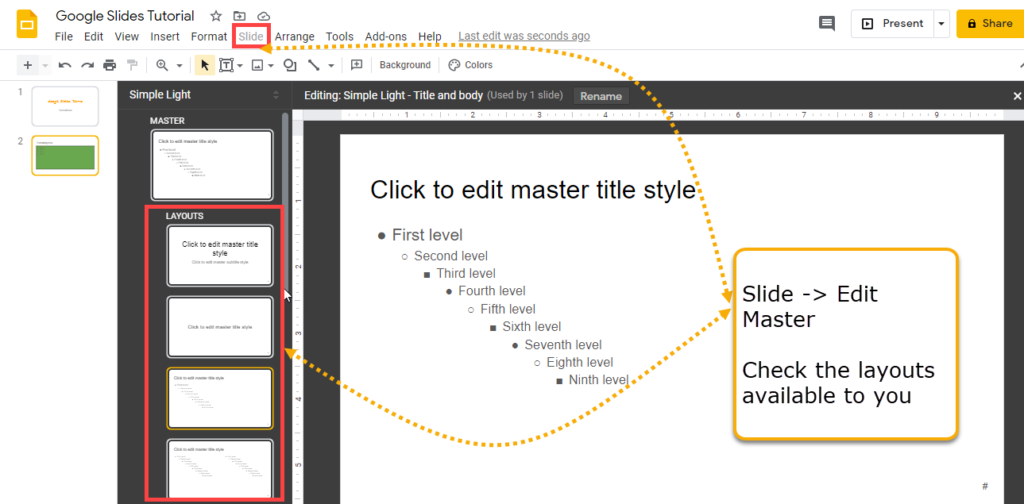Open the insert image dropdown arrow
1024x504 pixels.
tap(270, 65)
